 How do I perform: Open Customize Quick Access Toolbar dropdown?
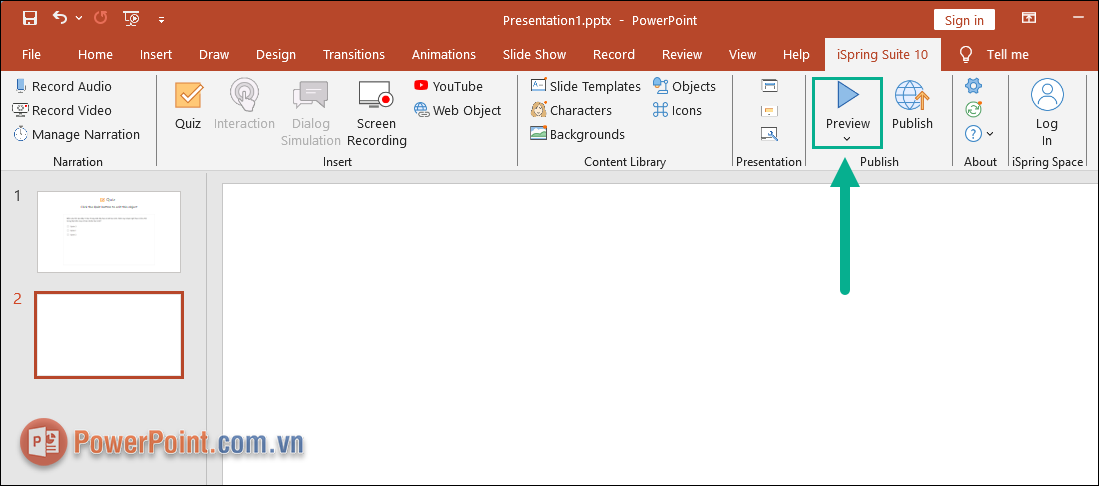(x=161, y=20)
